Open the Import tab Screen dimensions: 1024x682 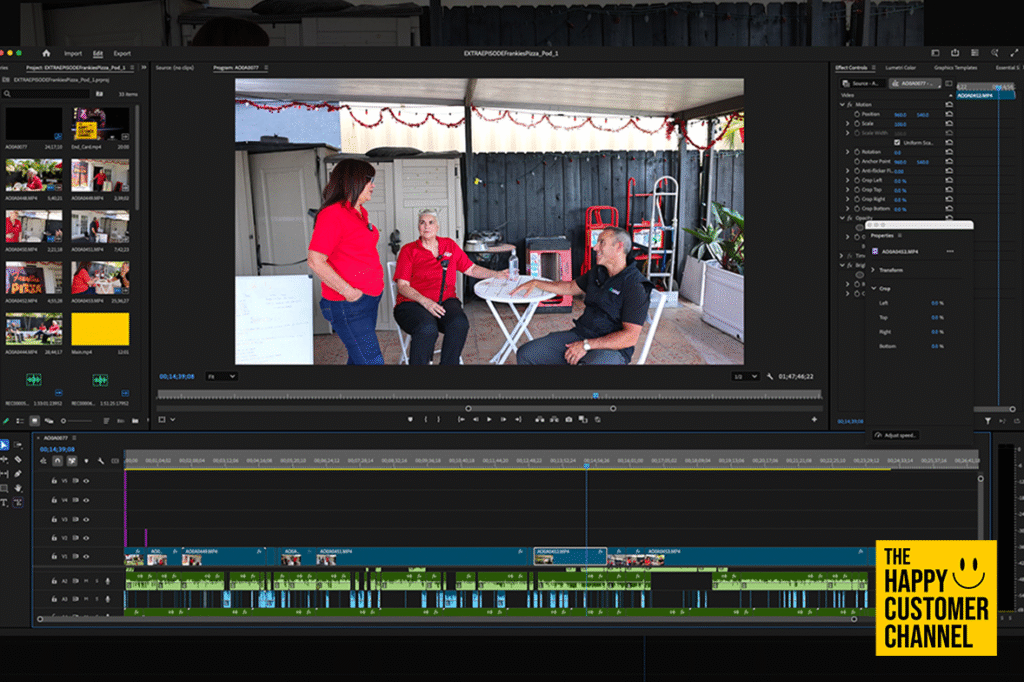tap(73, 54)
